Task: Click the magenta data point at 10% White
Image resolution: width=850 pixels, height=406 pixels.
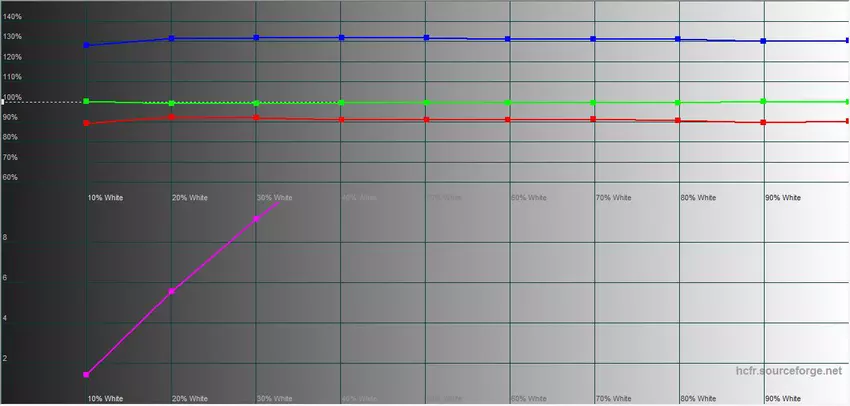Action: tap(87, 374)
